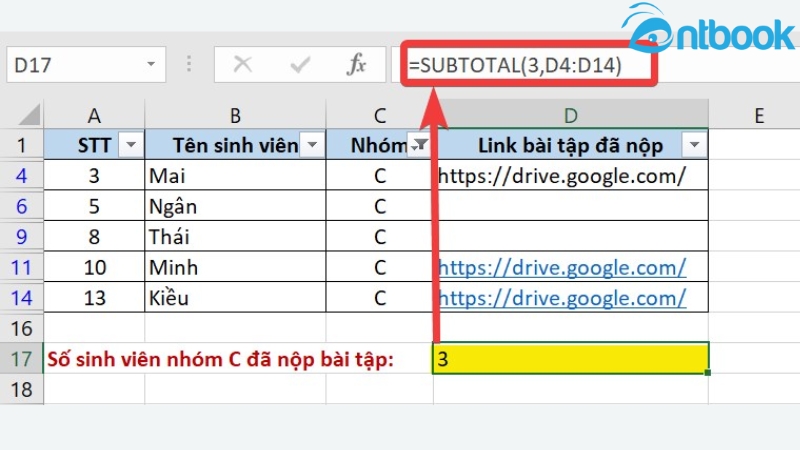Click the Nhóm cell C in Mai's row
800x450 pixels.
pos(380,176)
